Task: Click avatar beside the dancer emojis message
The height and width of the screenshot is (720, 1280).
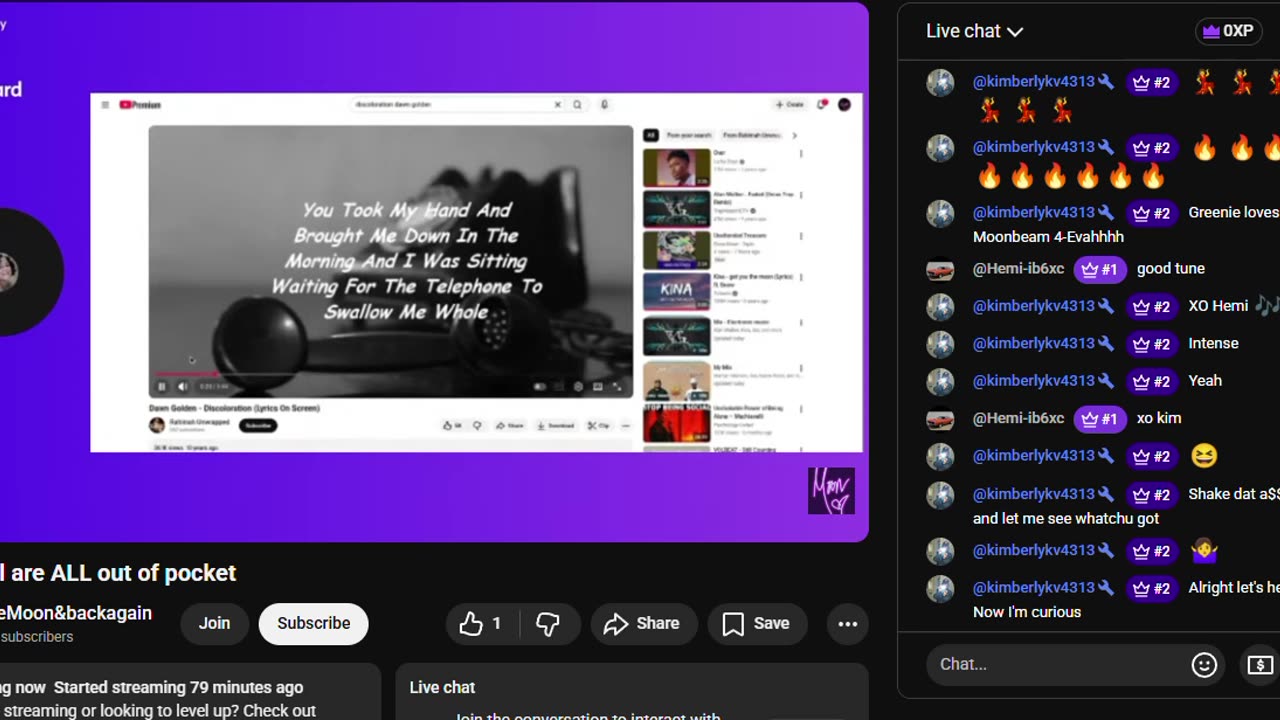Action: (940, 83)
